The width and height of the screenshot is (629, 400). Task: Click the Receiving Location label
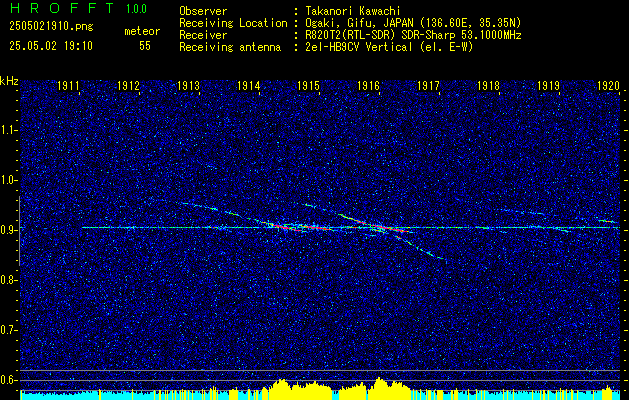click(233, 23)
